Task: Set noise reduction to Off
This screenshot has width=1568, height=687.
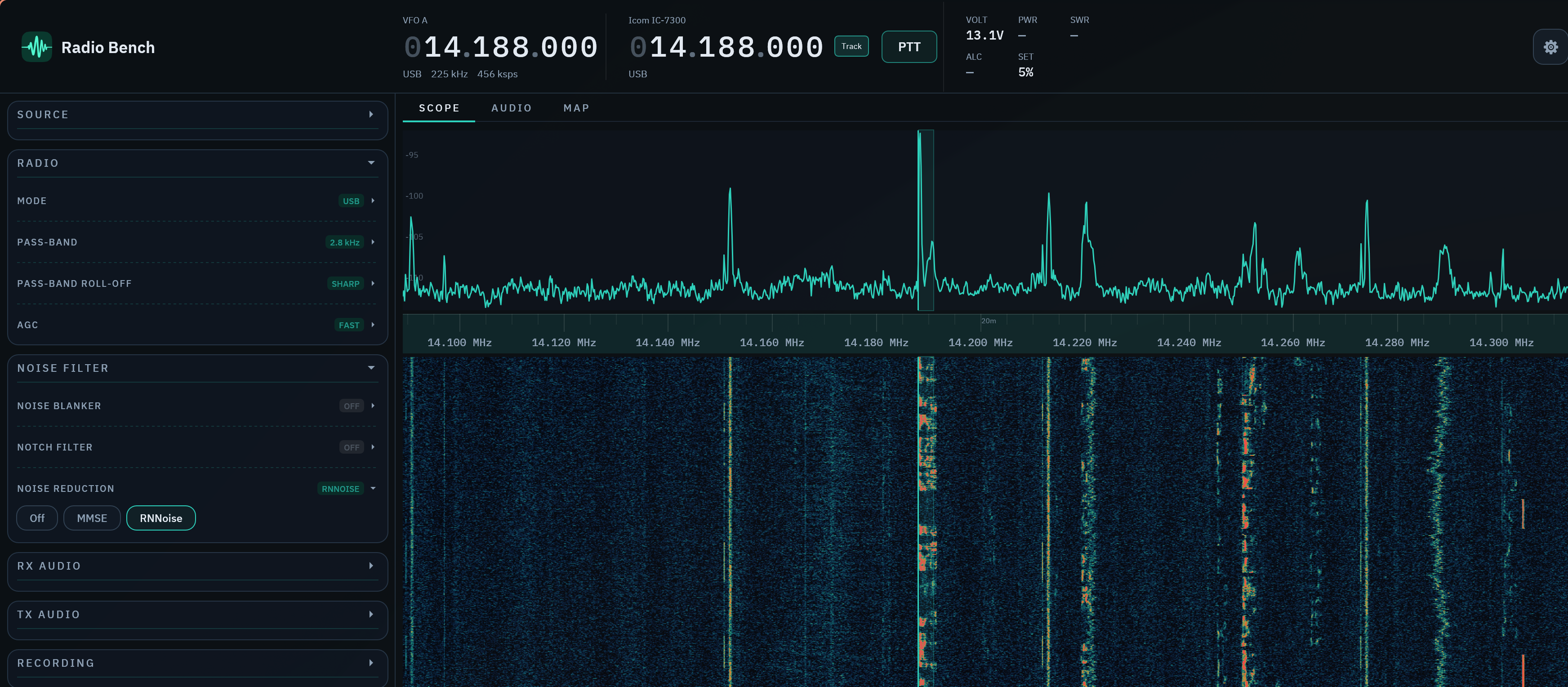Action: click(x=37, y=518)
